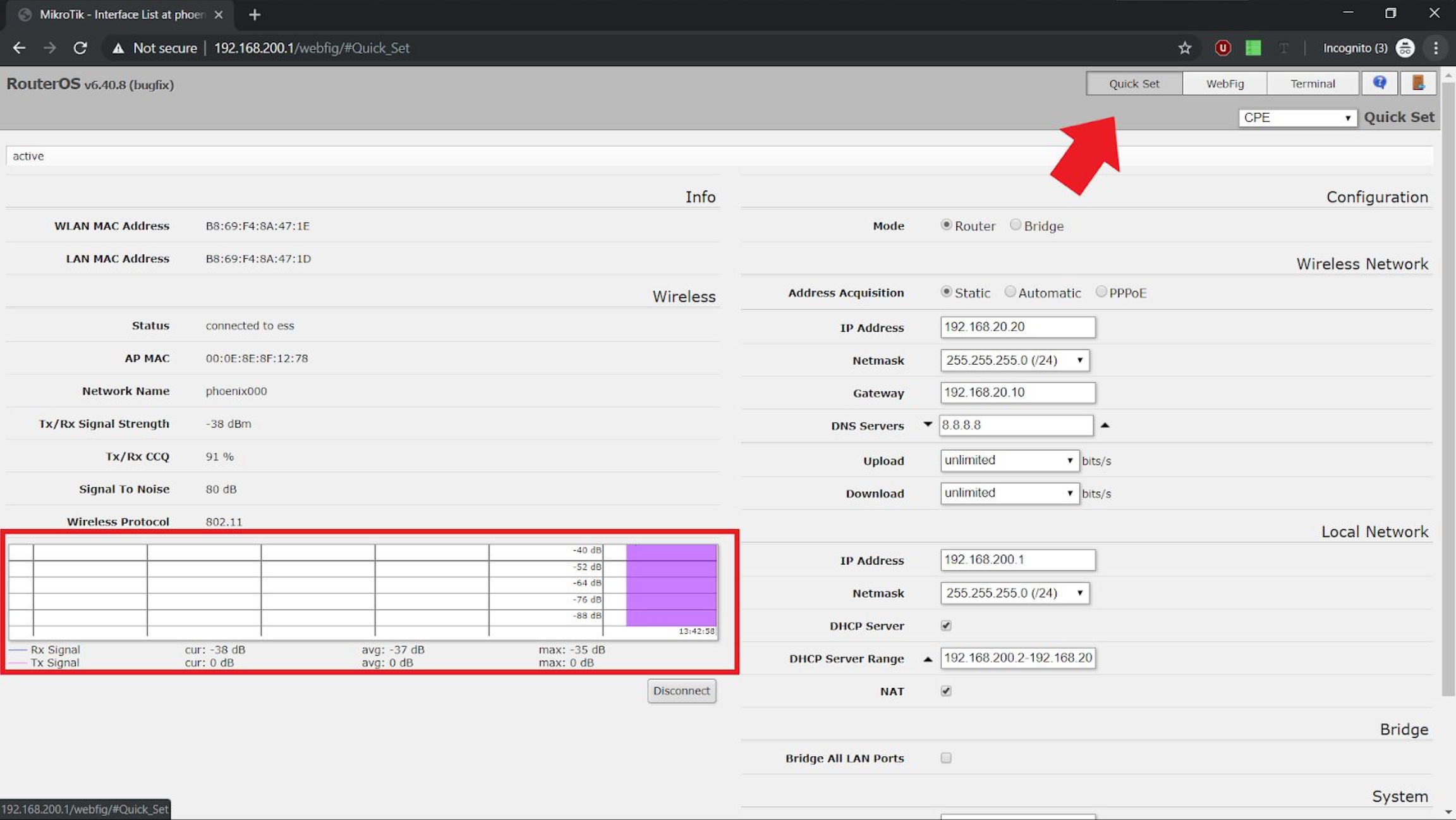Click the Wireless Network IP Address field
1456x820 pixels.
click(x=1017, y=327)
